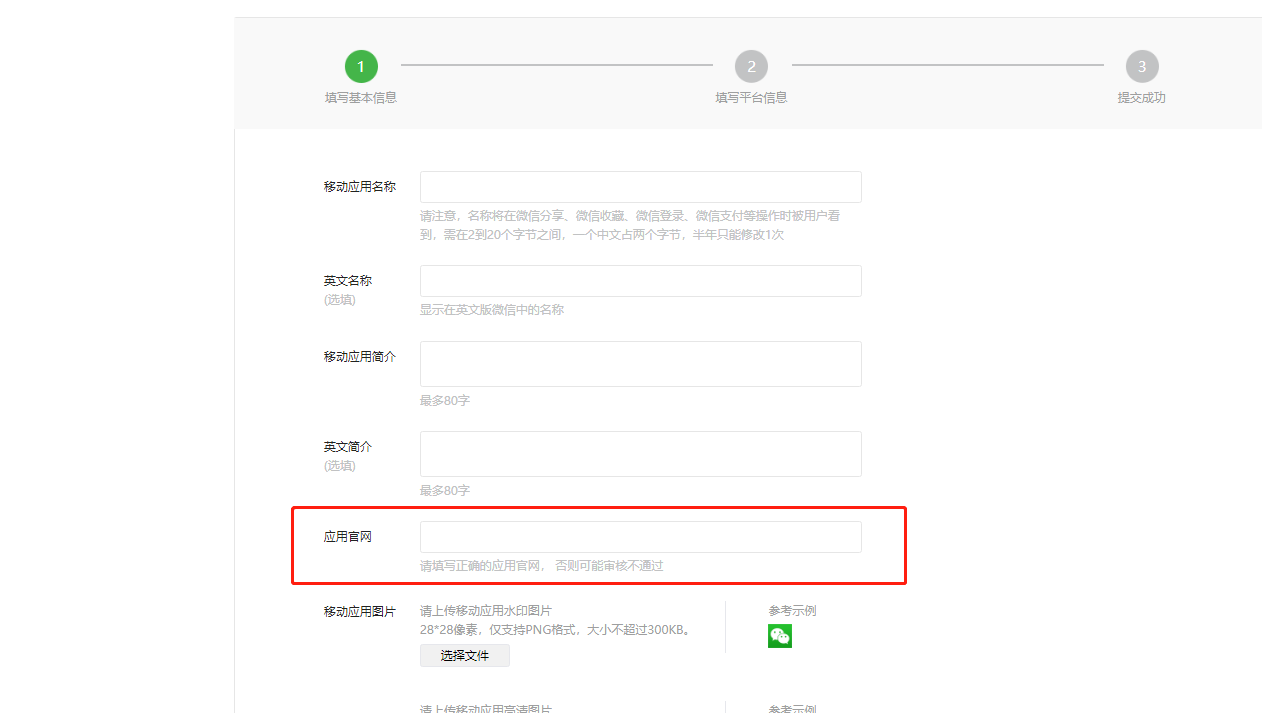This screenshot has width=1262, height=713.
Task: Click into the 移动应用简介 text area
Action: pyautogui.click(x=640, y=364)
